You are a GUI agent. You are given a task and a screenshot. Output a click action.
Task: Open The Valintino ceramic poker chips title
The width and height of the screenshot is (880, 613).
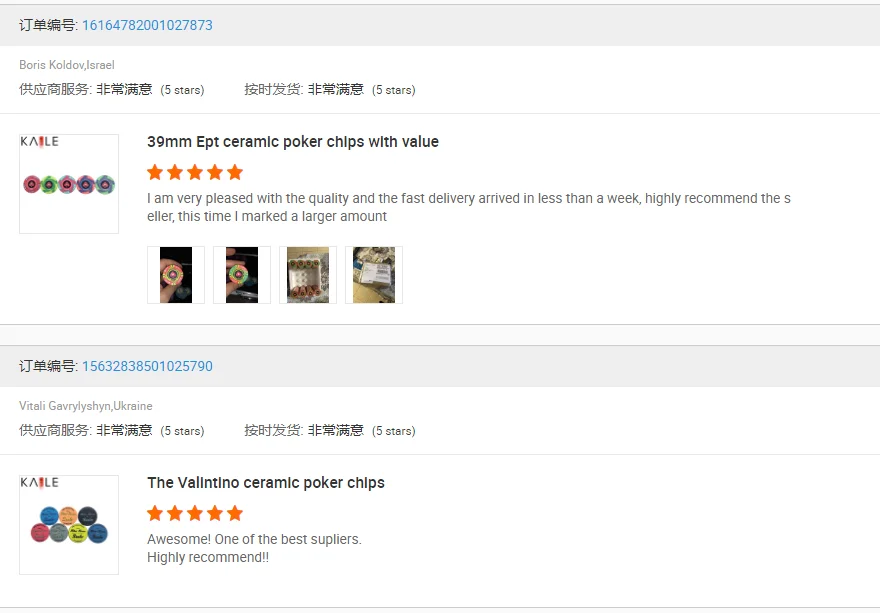[x=265, y=483]
